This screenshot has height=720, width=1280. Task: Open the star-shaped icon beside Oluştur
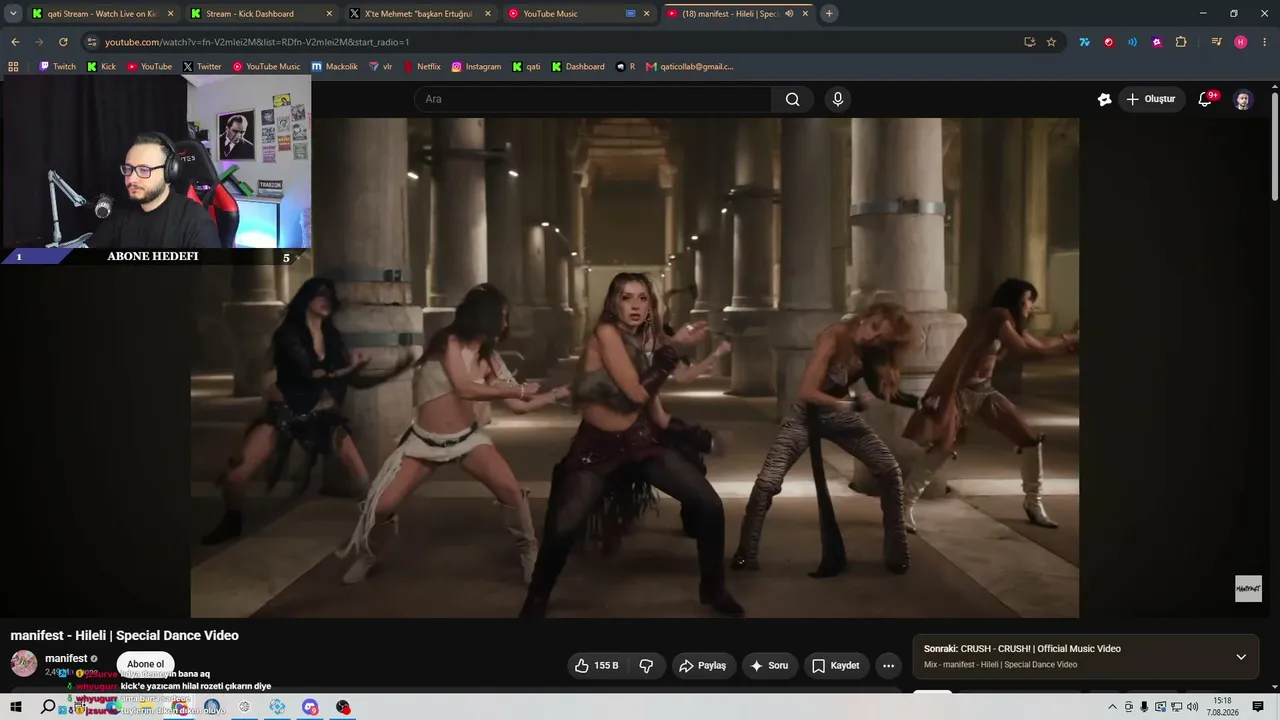1104,99
